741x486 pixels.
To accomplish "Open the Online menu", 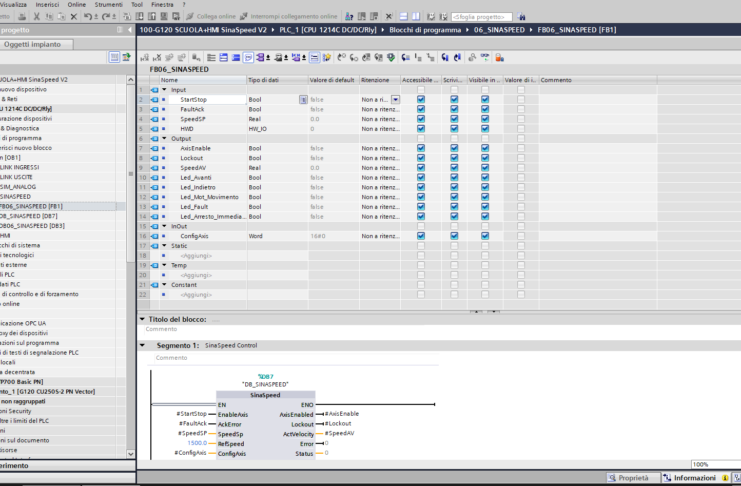I will tap(77, 4).
